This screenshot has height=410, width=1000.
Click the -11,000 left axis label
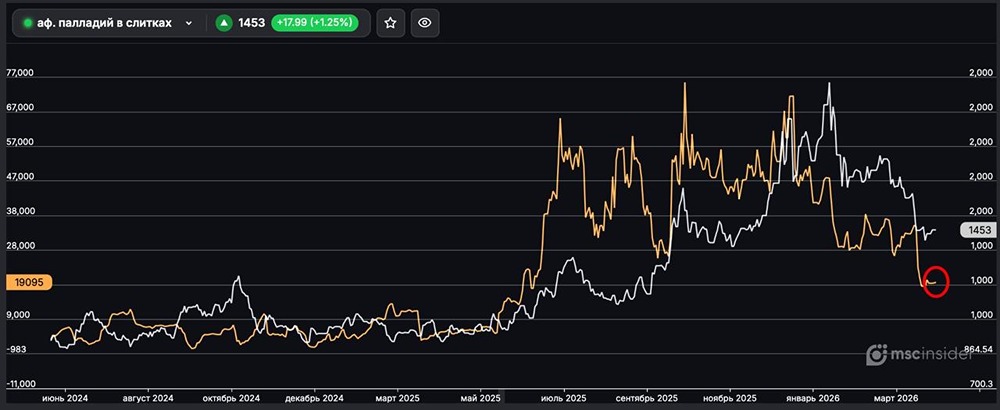click(x=20, y=383)
